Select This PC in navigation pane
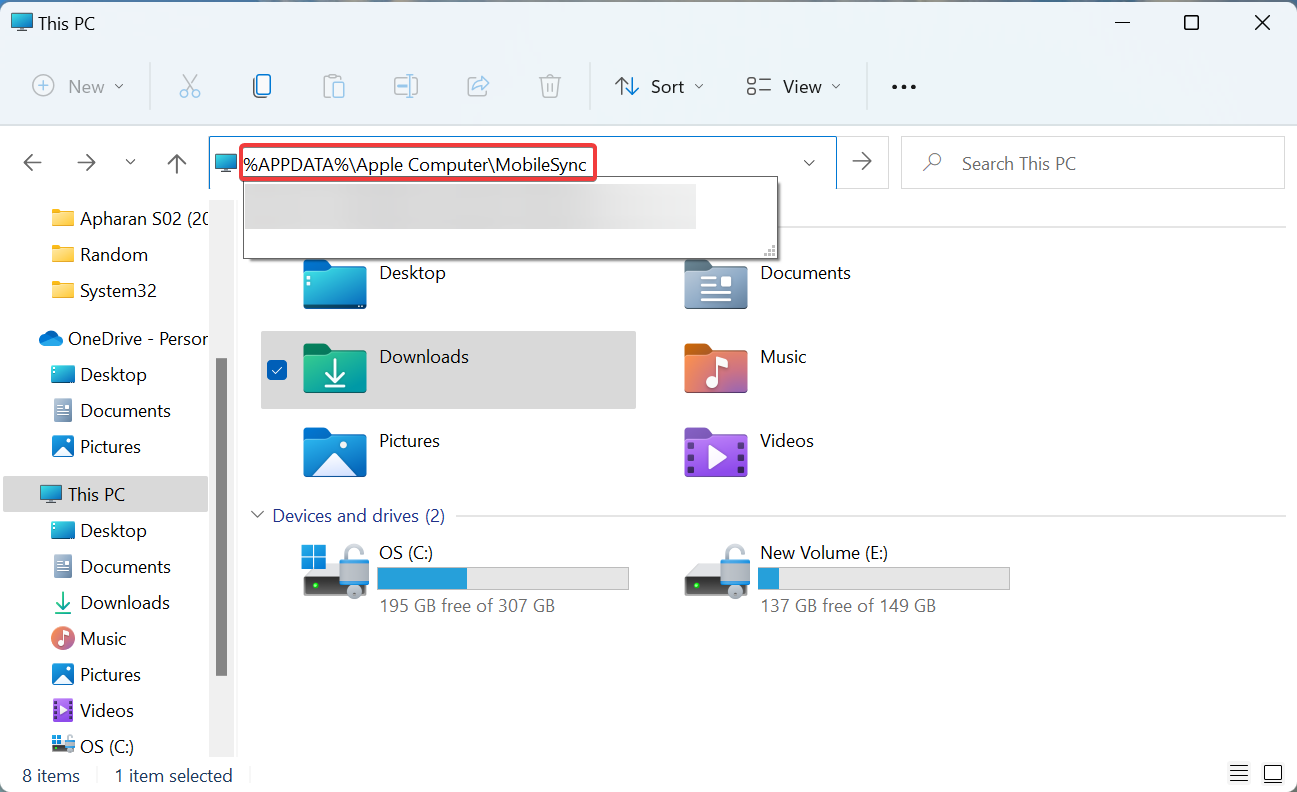Screen dimensions: 1297x792 tap(96, 494)
